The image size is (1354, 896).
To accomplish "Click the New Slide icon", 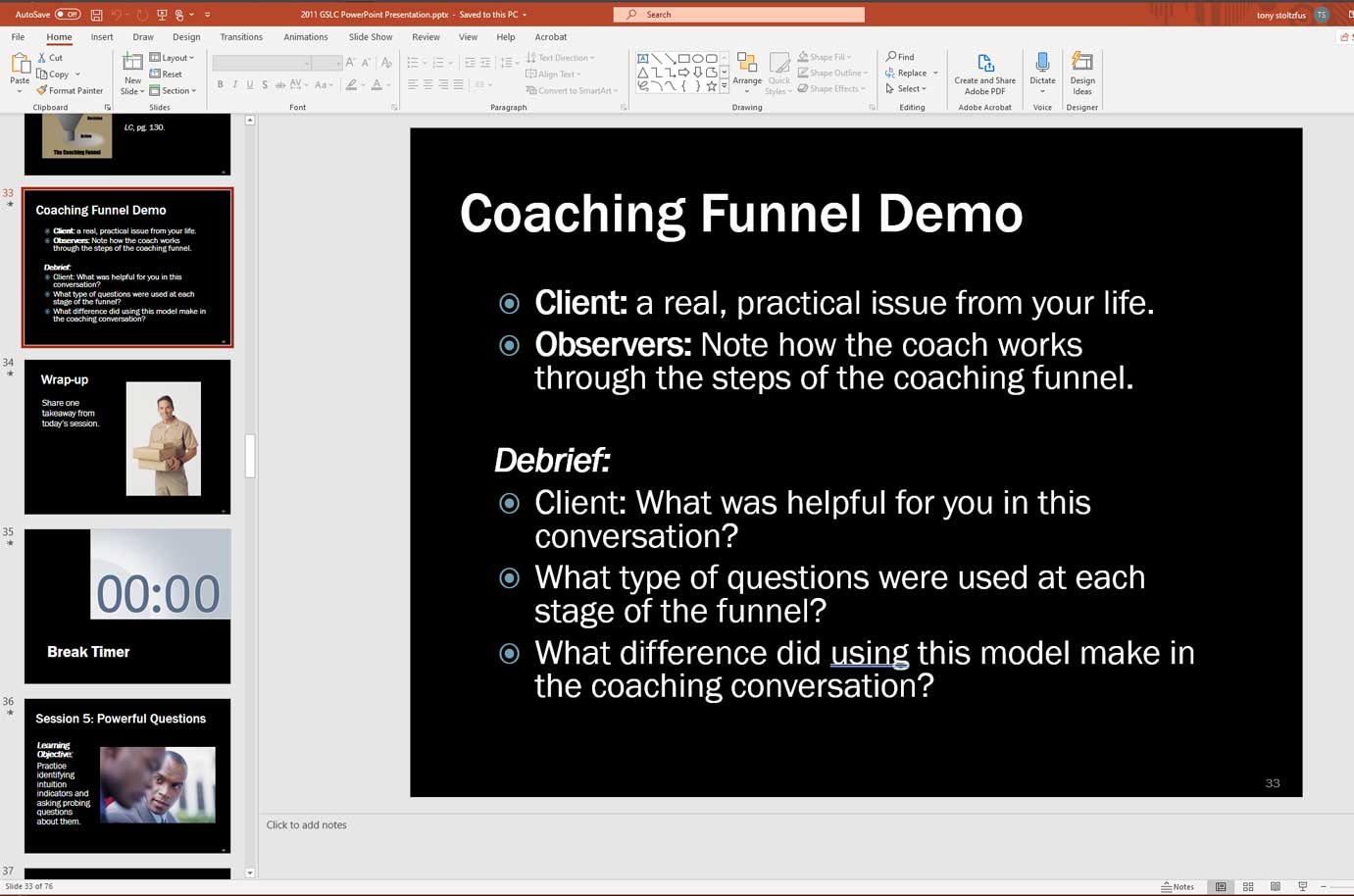I will pos(132,63).
